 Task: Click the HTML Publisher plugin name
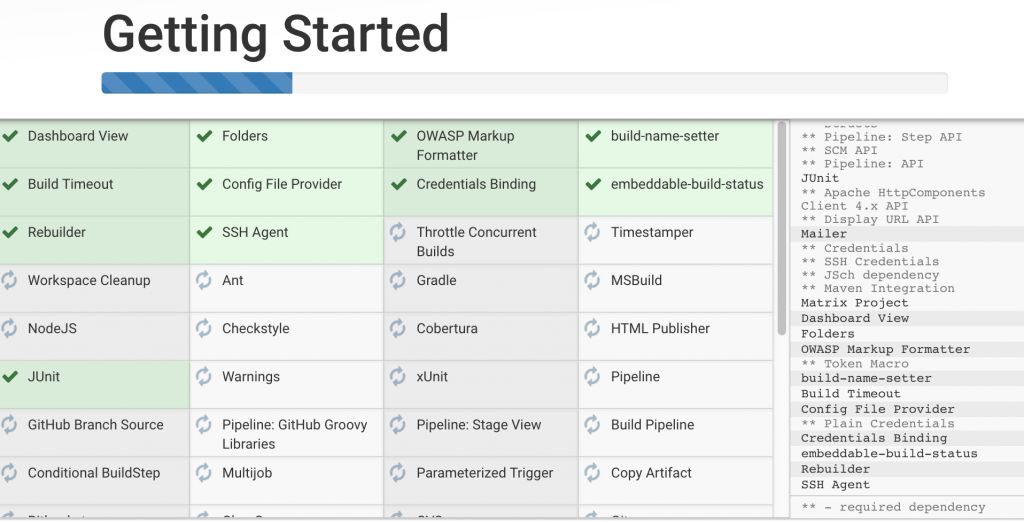click(x=660, y=328)
